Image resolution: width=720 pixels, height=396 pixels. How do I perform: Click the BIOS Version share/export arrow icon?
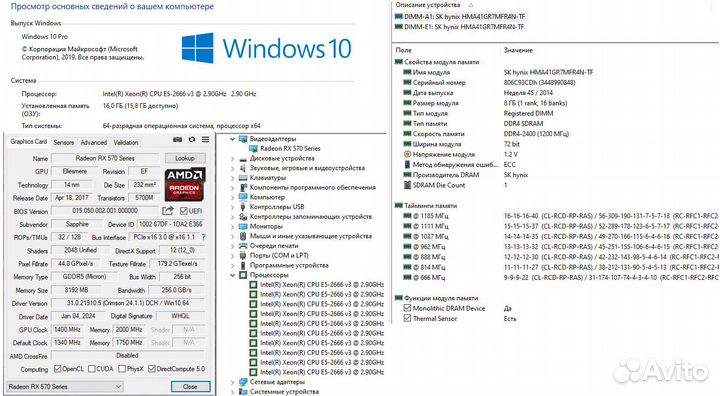[x=168, y=211]
